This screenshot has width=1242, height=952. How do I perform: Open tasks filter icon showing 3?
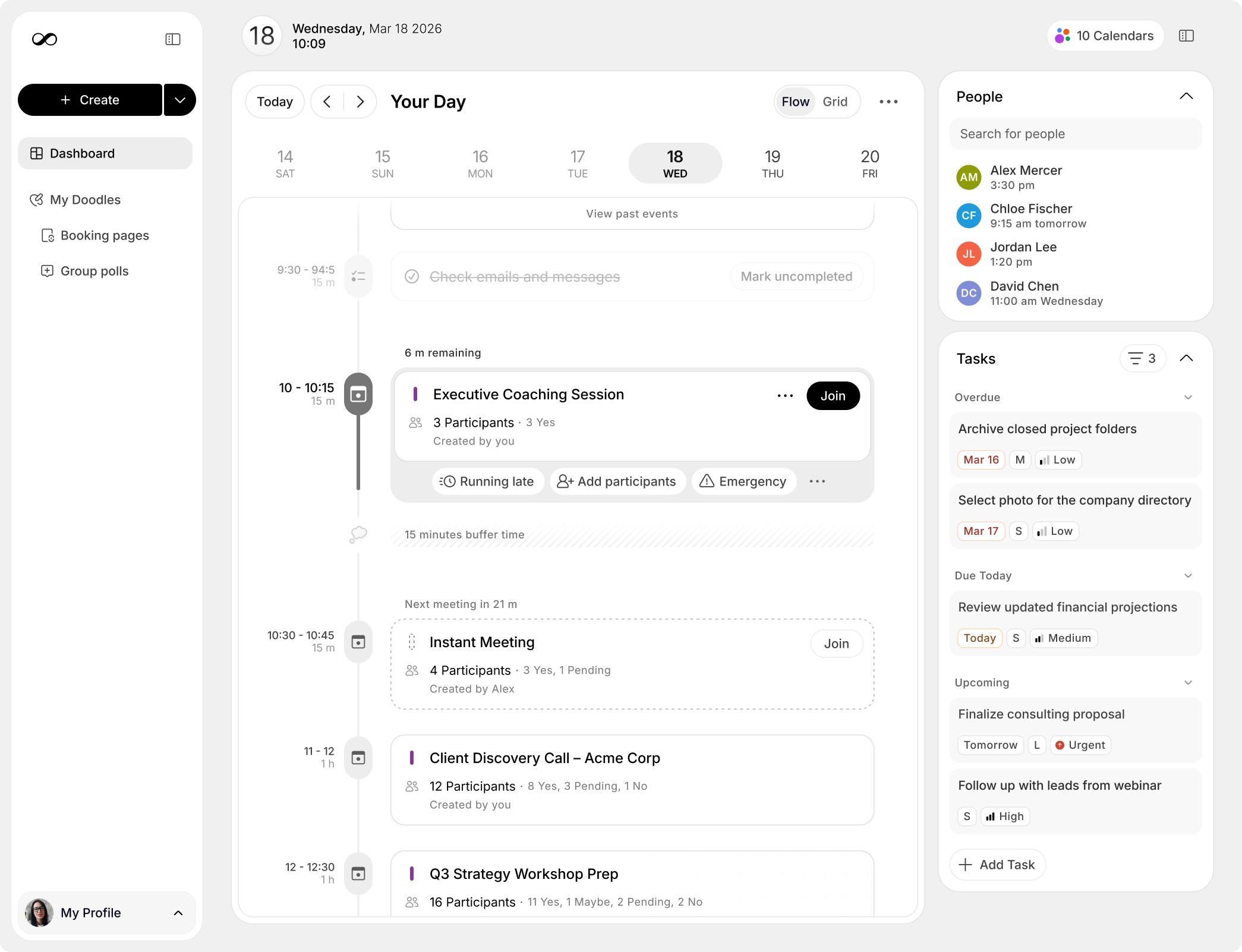pyautogui.click(x=1142, y=358)
